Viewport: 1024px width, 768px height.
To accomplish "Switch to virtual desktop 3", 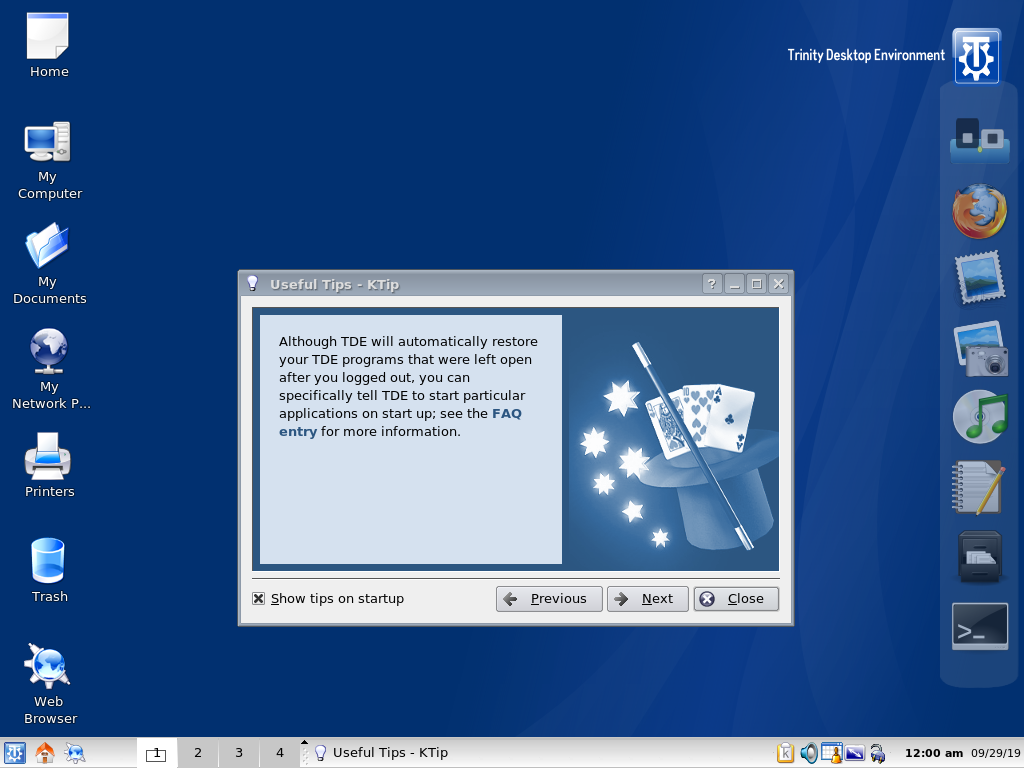I will tap(239, 753).
